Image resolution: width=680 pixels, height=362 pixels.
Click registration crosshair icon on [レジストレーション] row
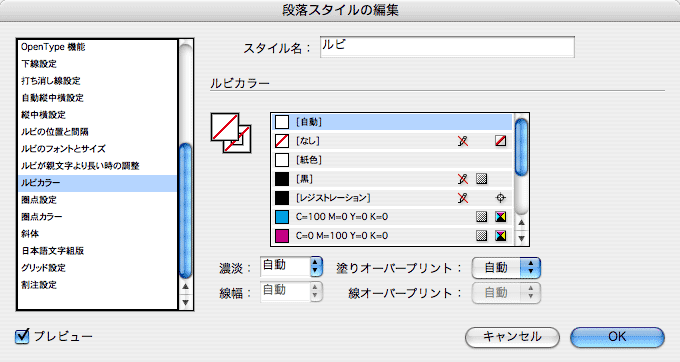point(500,198)
